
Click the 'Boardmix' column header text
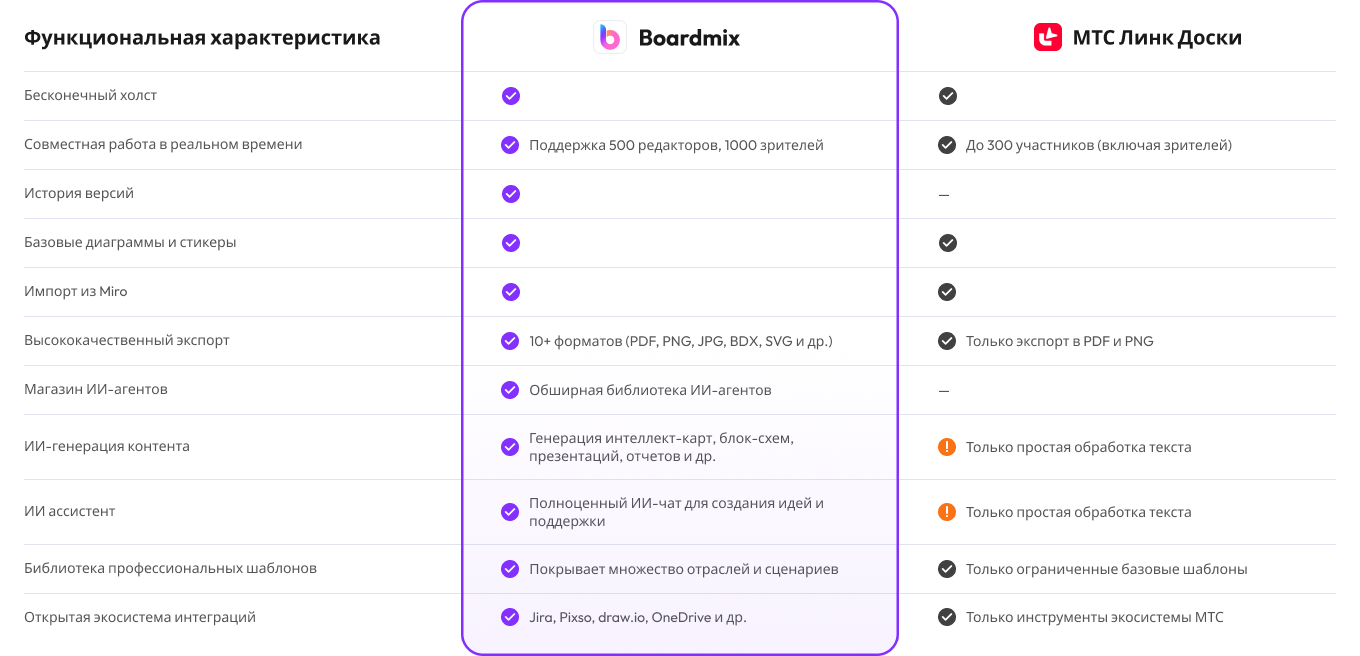tap(689, 39)
